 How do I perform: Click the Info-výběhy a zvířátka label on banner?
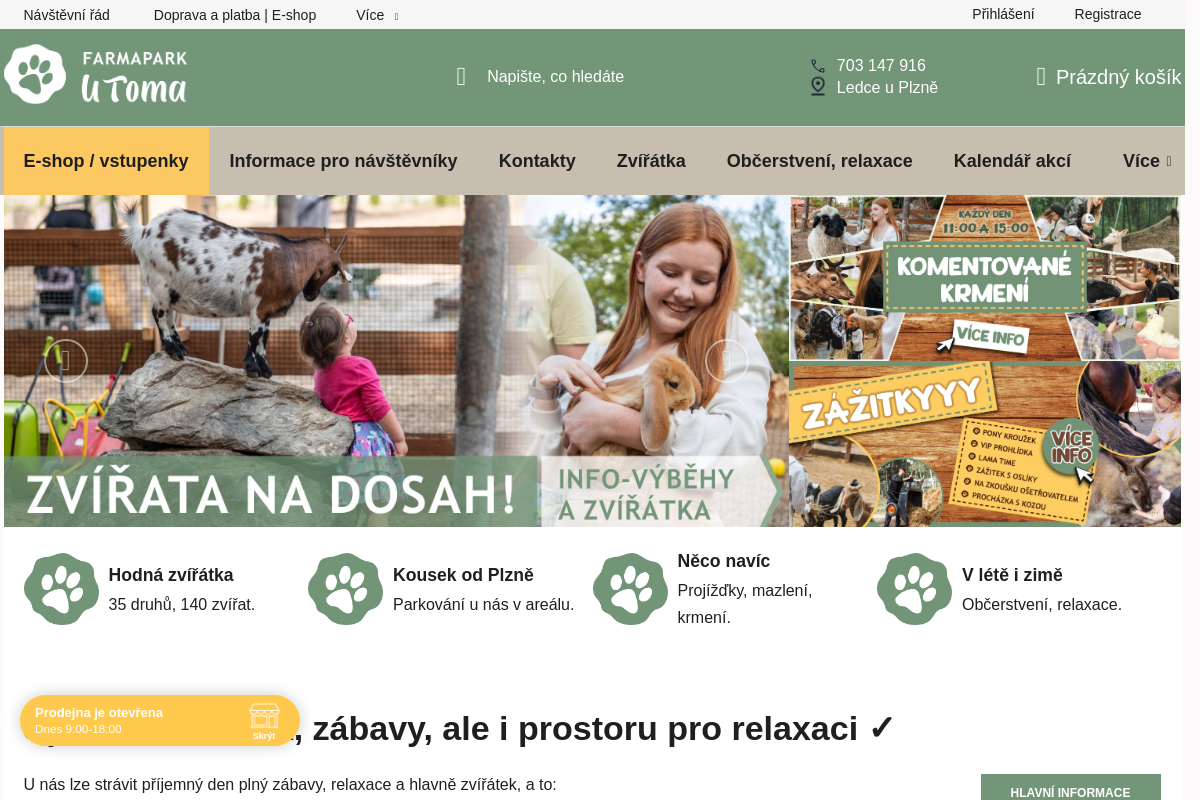pyautogui.click(x=647, y=493)
